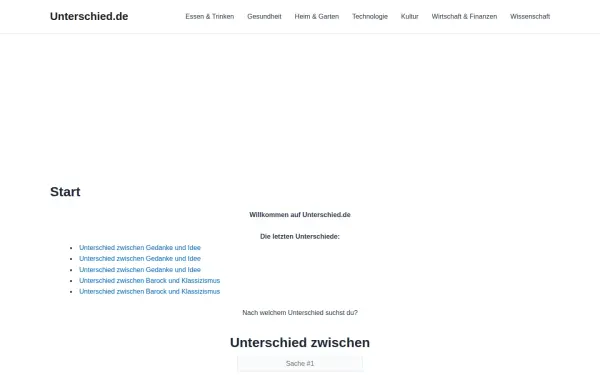Open the Wirtschaft & Finanzen menu item
This screenshot has height=375, width=600.
coord(464,16)
